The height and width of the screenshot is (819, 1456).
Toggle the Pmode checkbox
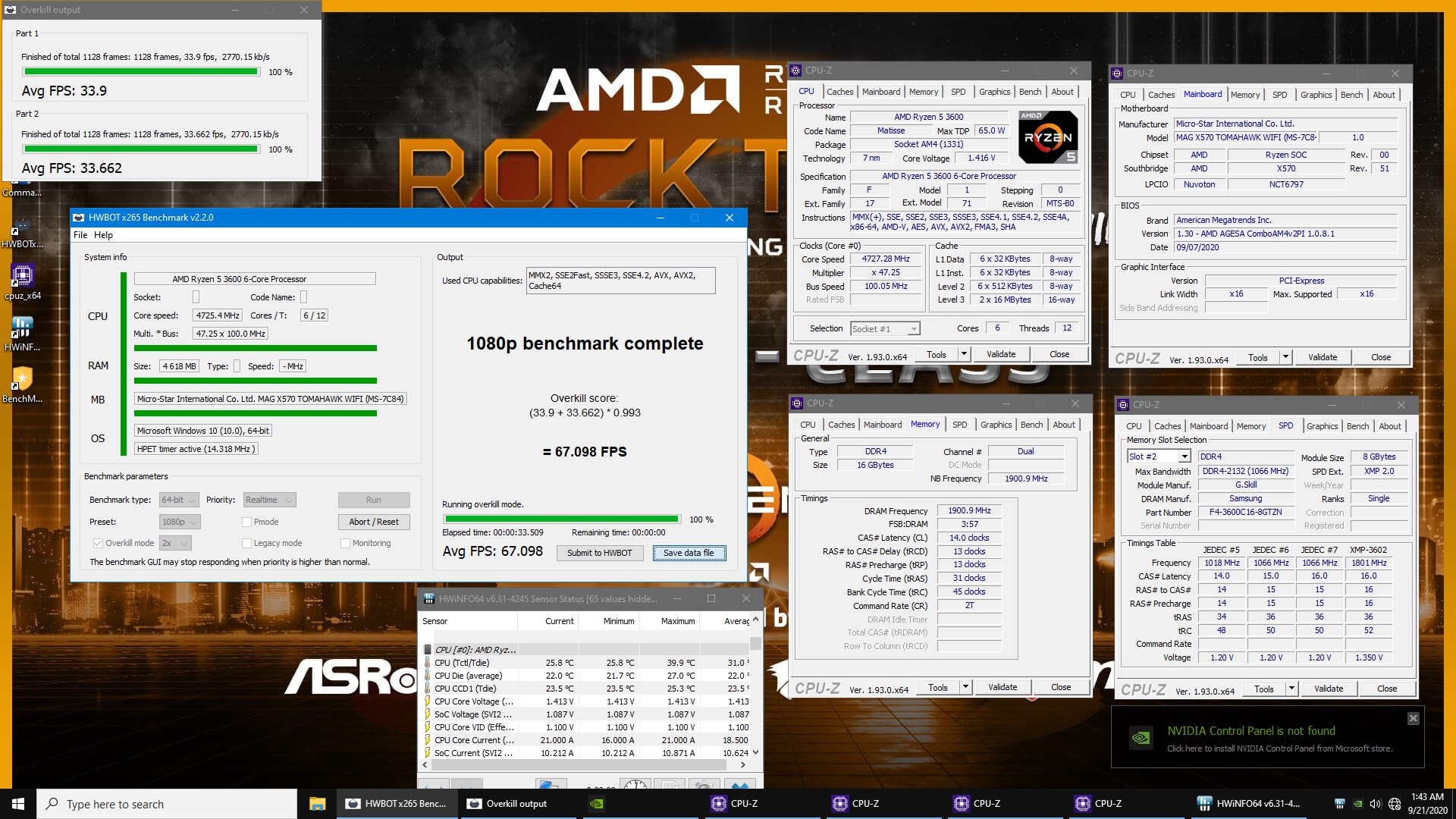pyautogui.click(x=246, y=522)
